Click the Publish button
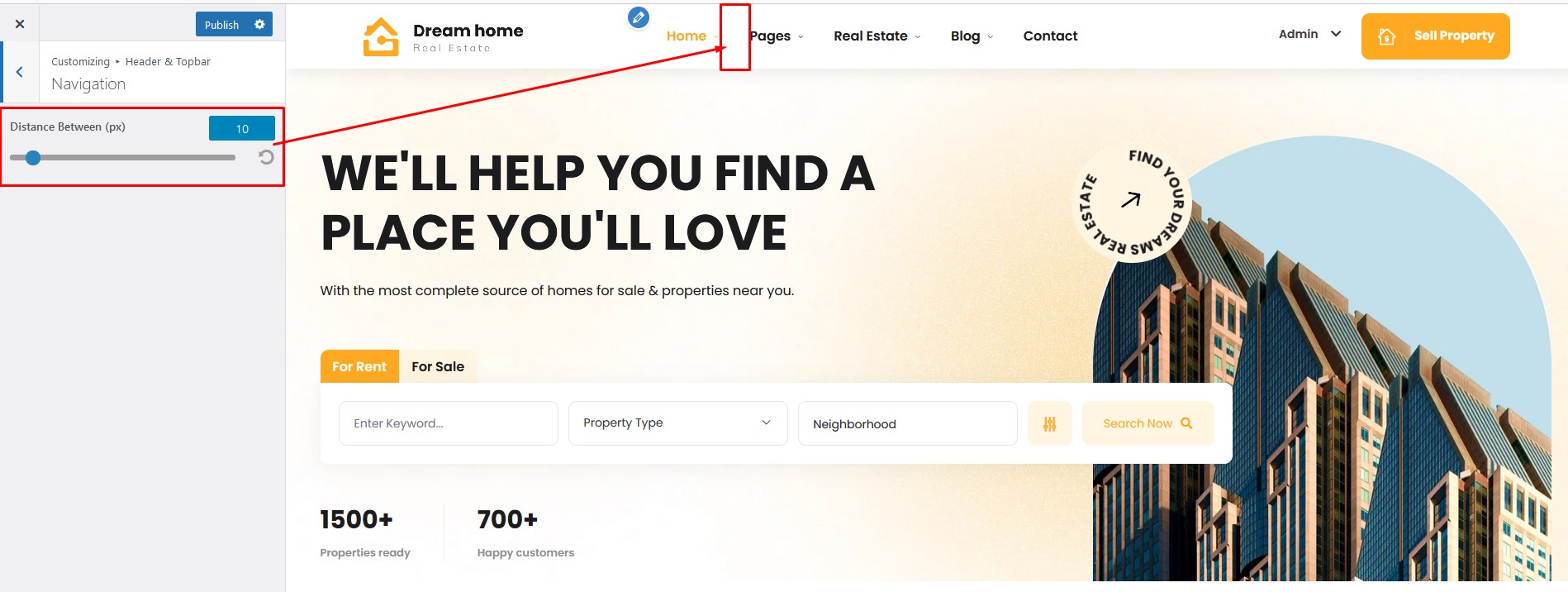 click(221, 25)
